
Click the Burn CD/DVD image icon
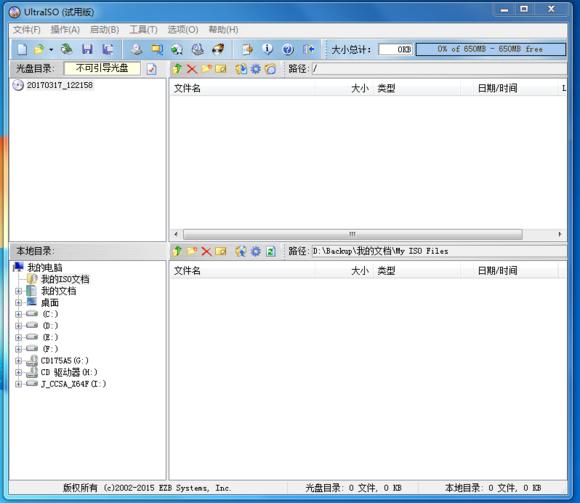[218, 49]
